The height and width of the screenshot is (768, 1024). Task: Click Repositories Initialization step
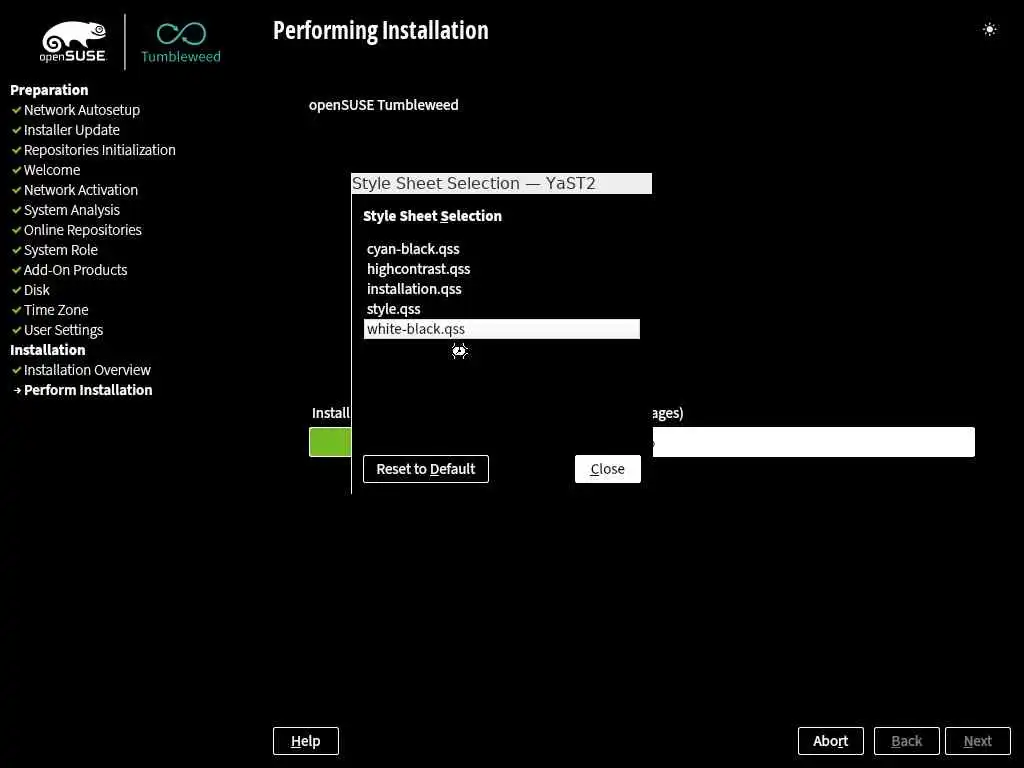click(100, 150)
